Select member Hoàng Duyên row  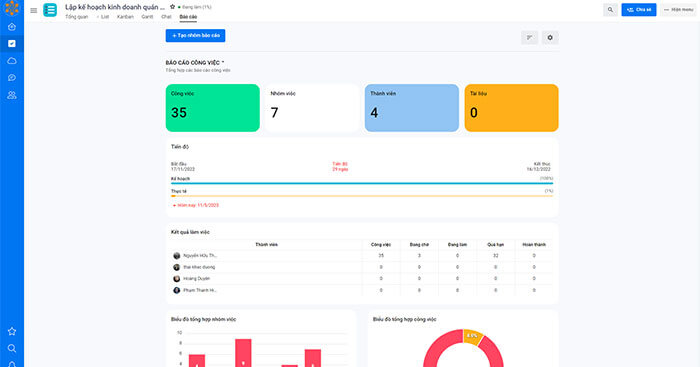(362, 279)
